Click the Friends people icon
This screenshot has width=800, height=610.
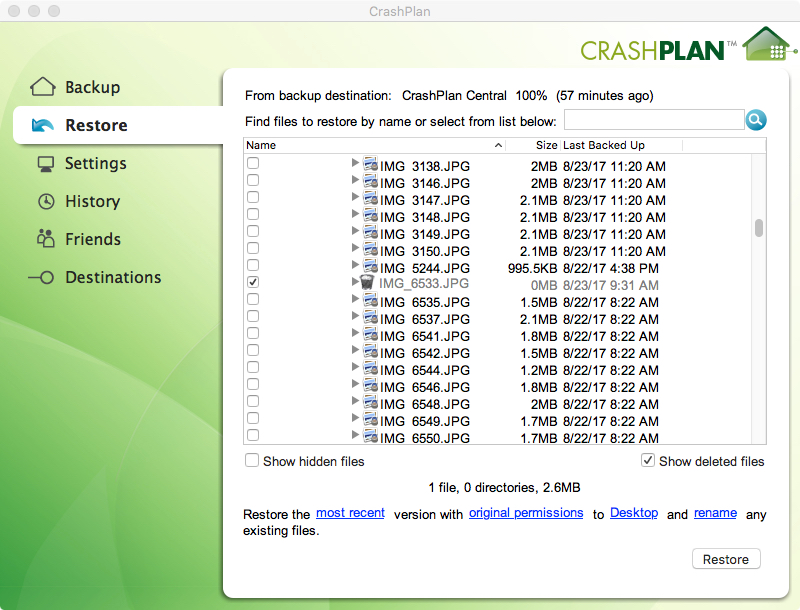[46, 238]
